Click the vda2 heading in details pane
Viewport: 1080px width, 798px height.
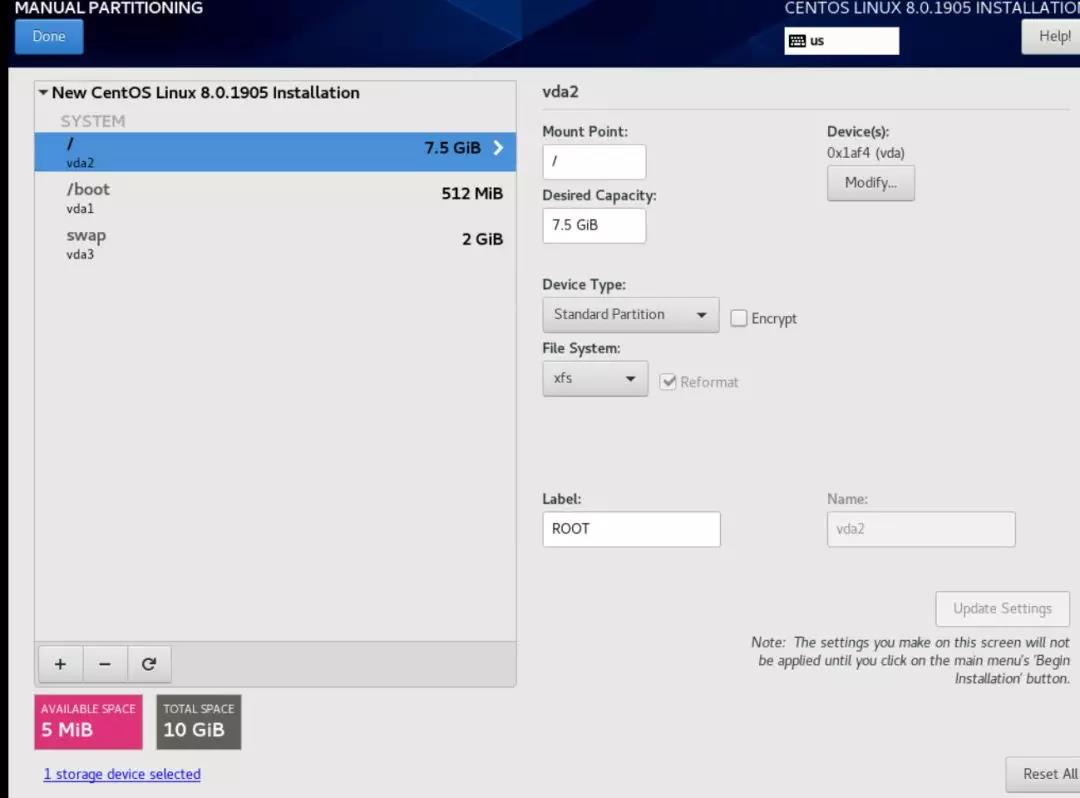(560, 92)
